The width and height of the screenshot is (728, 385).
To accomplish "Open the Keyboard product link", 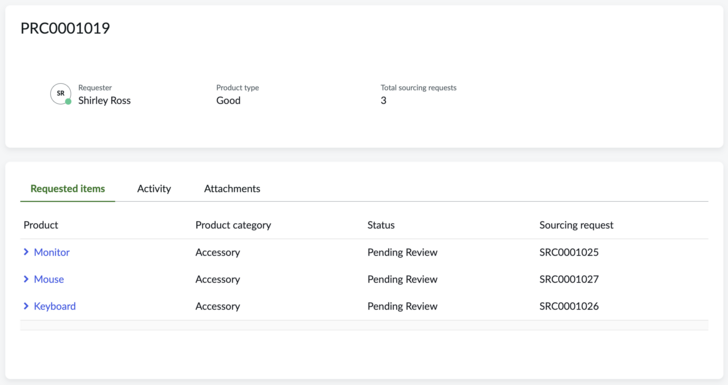I will [x=55, y=306].
